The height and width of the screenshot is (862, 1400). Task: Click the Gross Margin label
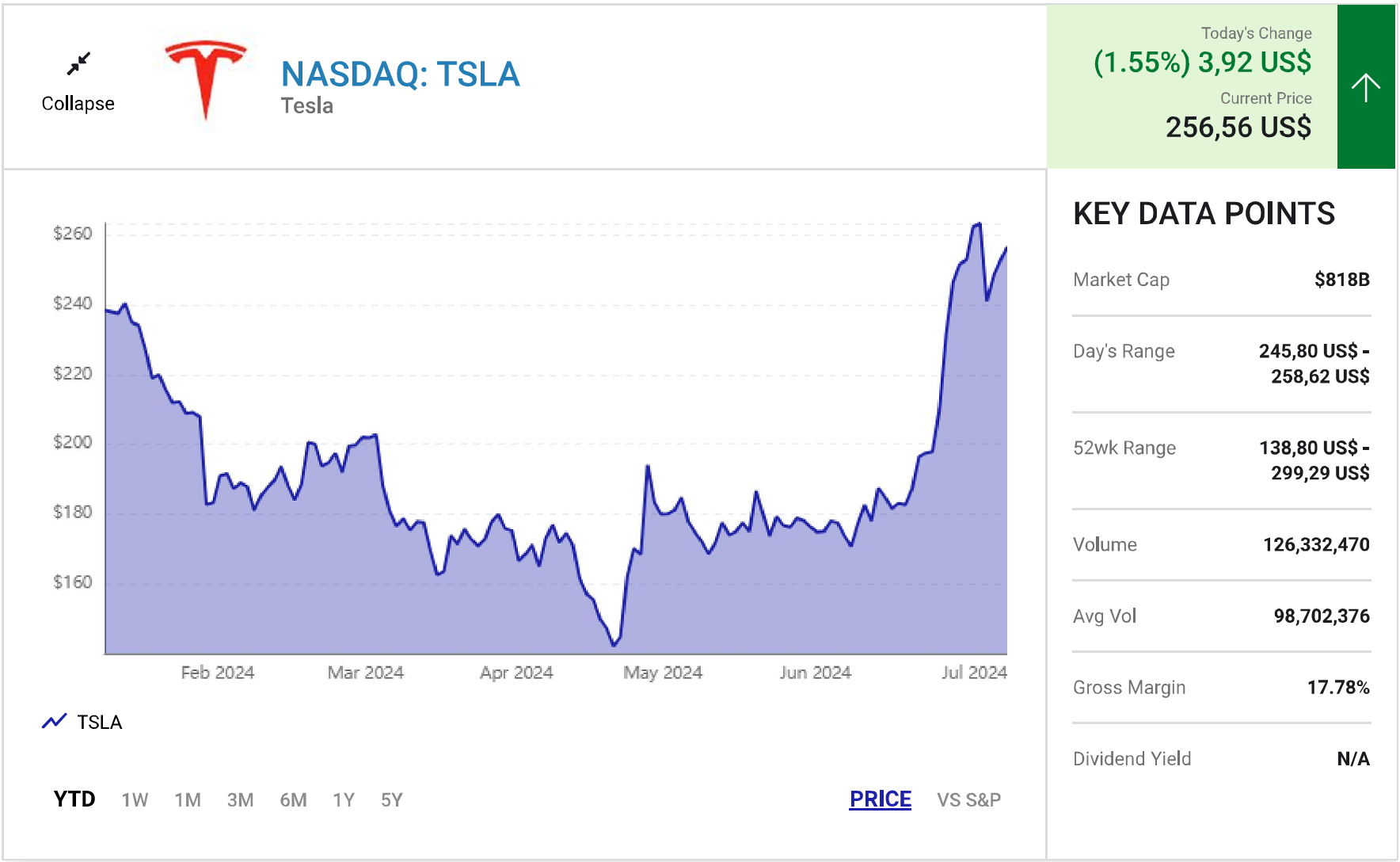pos(1129,688)
